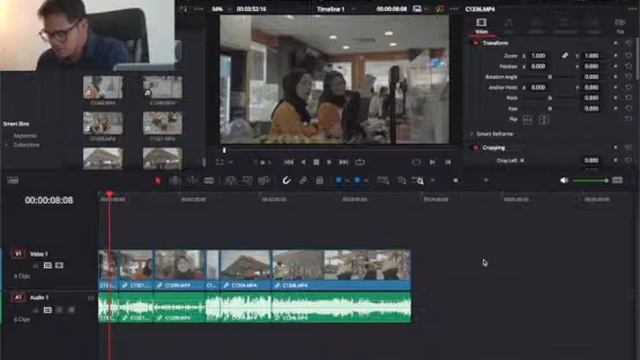Screen dimensions: 640x360
Task: Toggle the Loop playback icon
Action: pyautogui.click(x=360, y=162)
